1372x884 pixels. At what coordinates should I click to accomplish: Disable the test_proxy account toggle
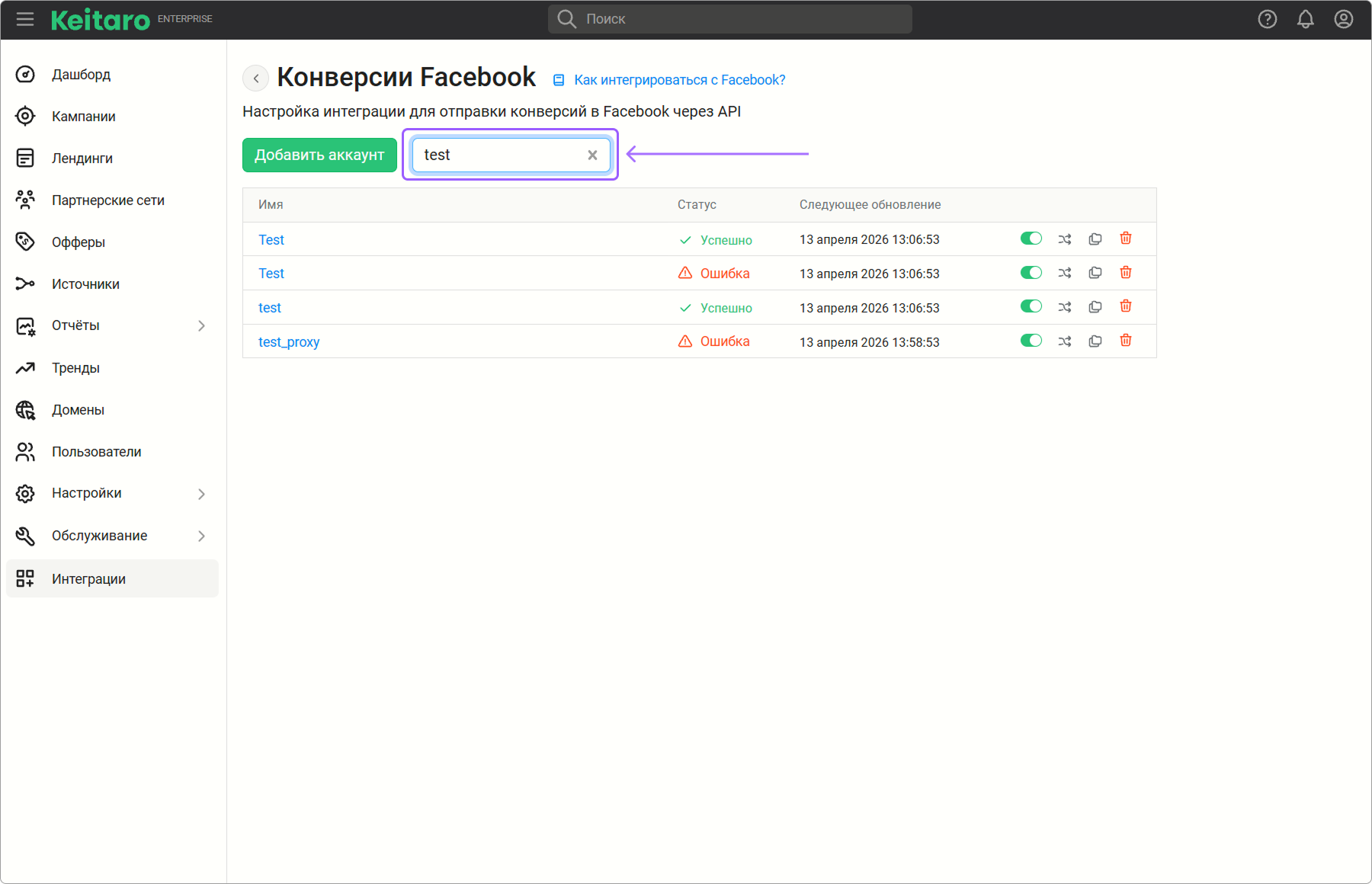tap(1031, 341)
